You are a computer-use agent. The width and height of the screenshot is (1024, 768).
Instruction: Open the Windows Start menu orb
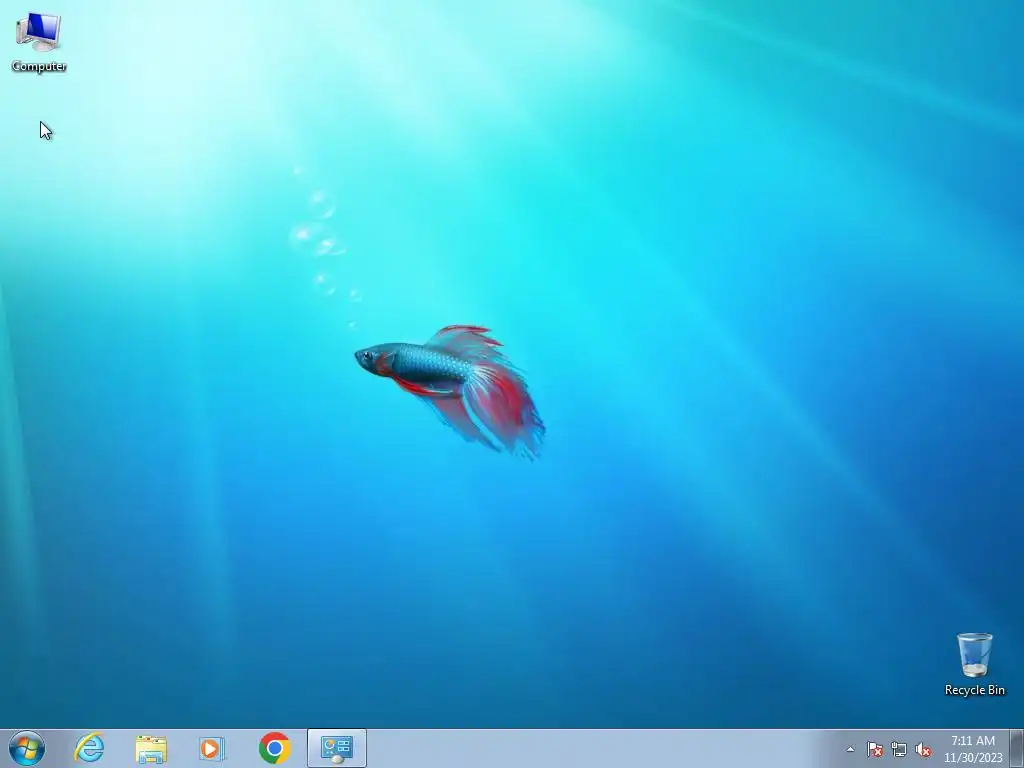point(27,748)
